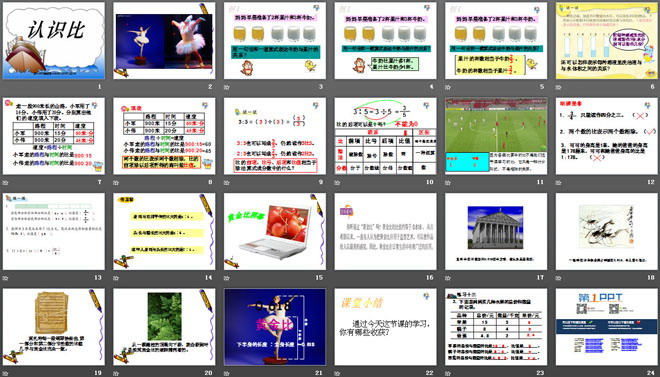Select slide 21 golden ratio ballerina thumbnail

pos(275,327)
